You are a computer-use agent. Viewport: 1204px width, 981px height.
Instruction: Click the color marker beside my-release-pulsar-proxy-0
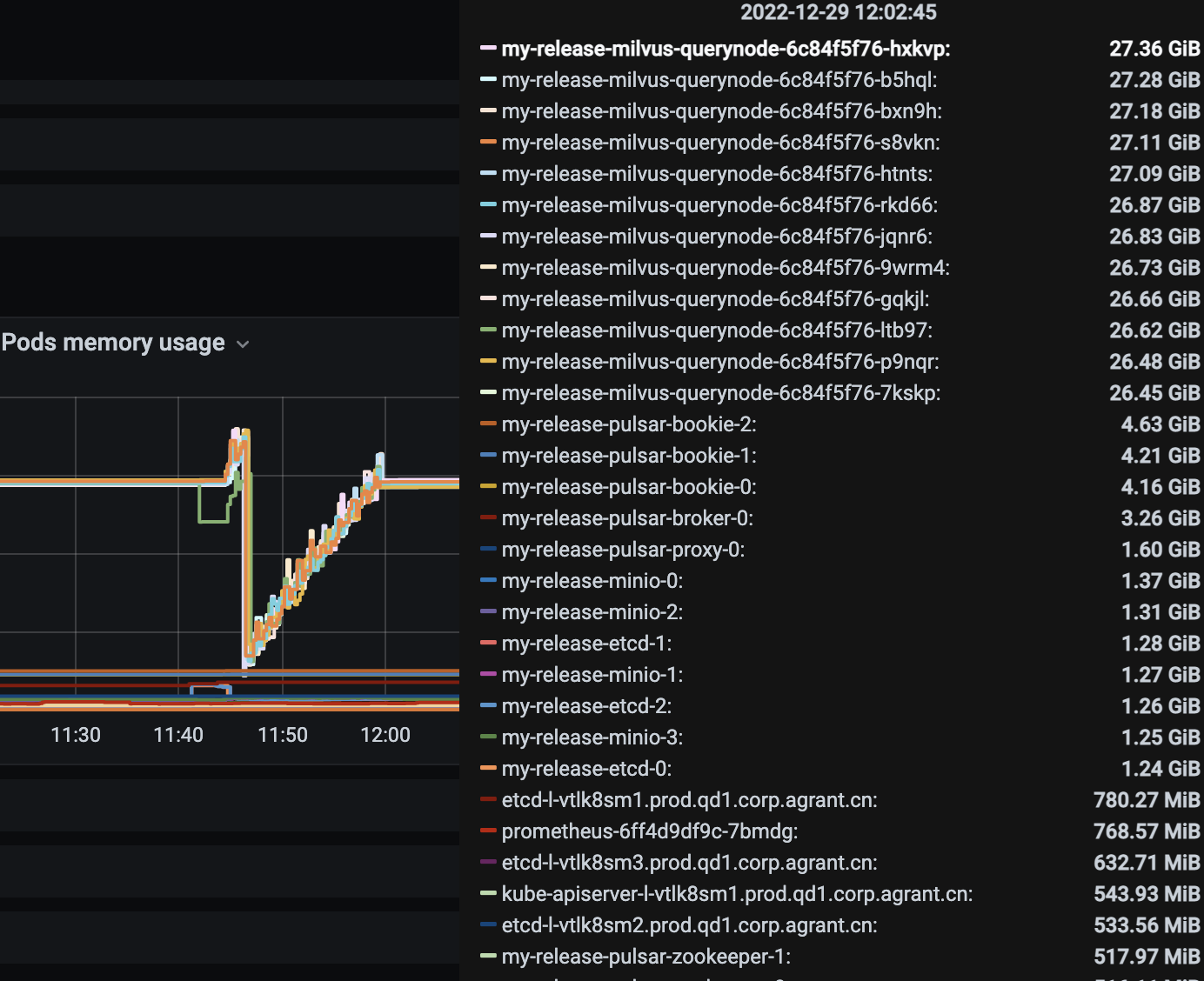point(487,550)
